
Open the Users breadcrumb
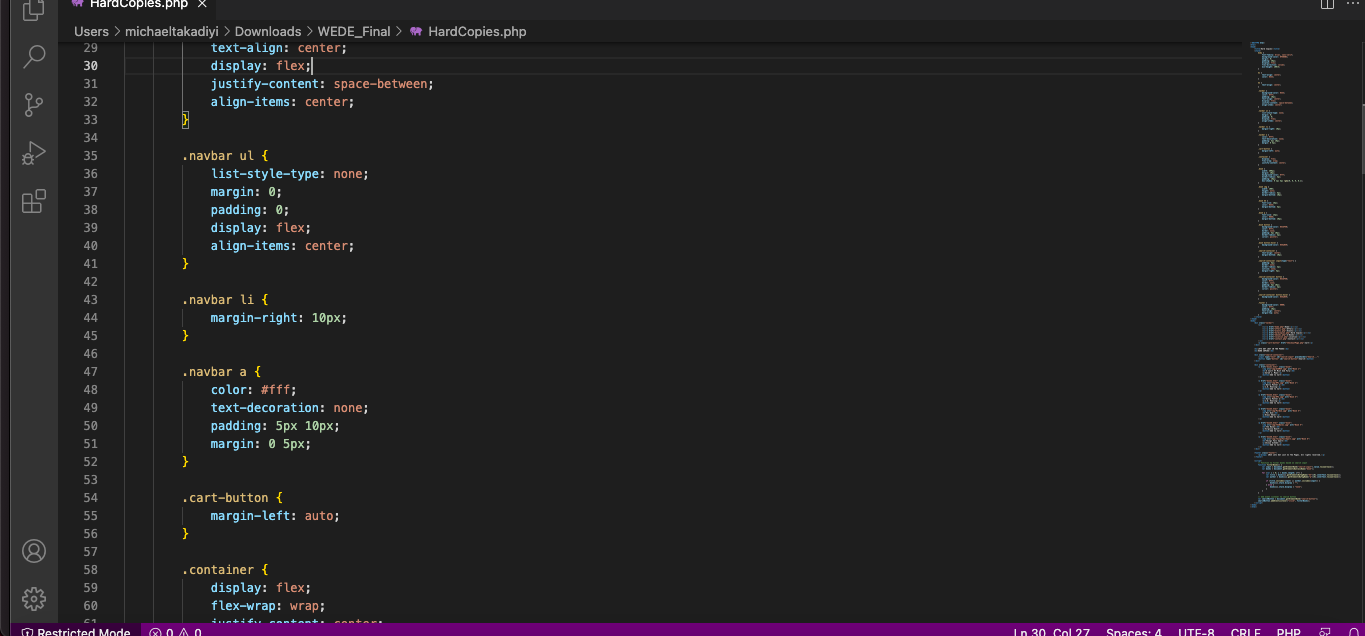coord(91,31)
